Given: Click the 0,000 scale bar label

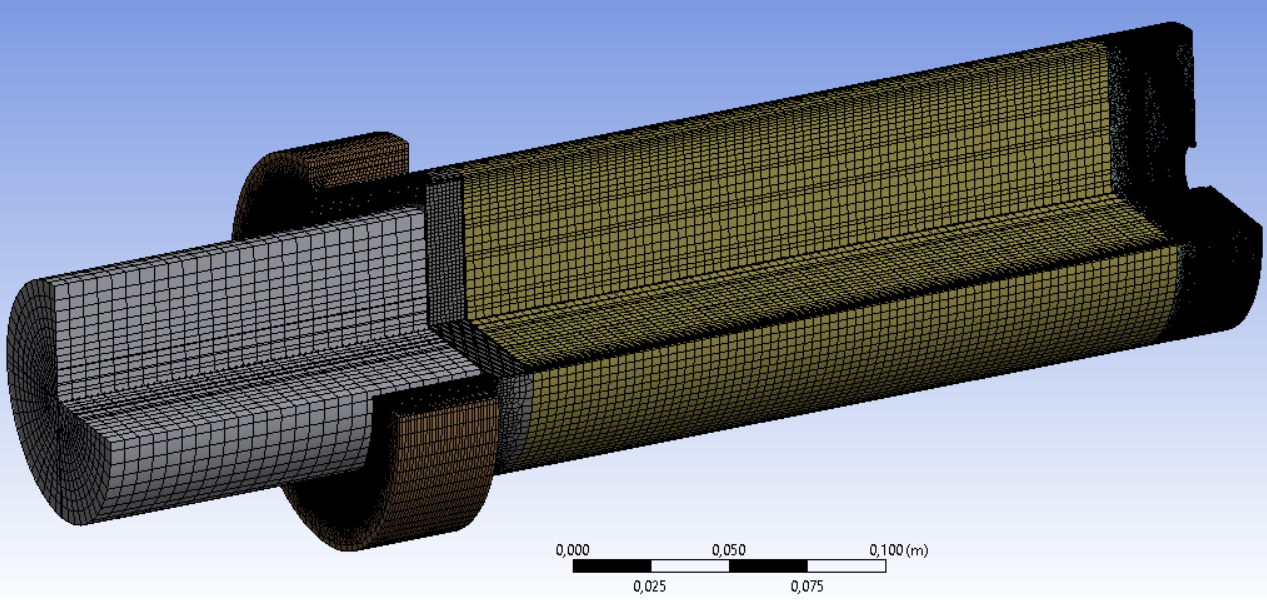Looking at the screenshot, I should [x=571, y=551].
